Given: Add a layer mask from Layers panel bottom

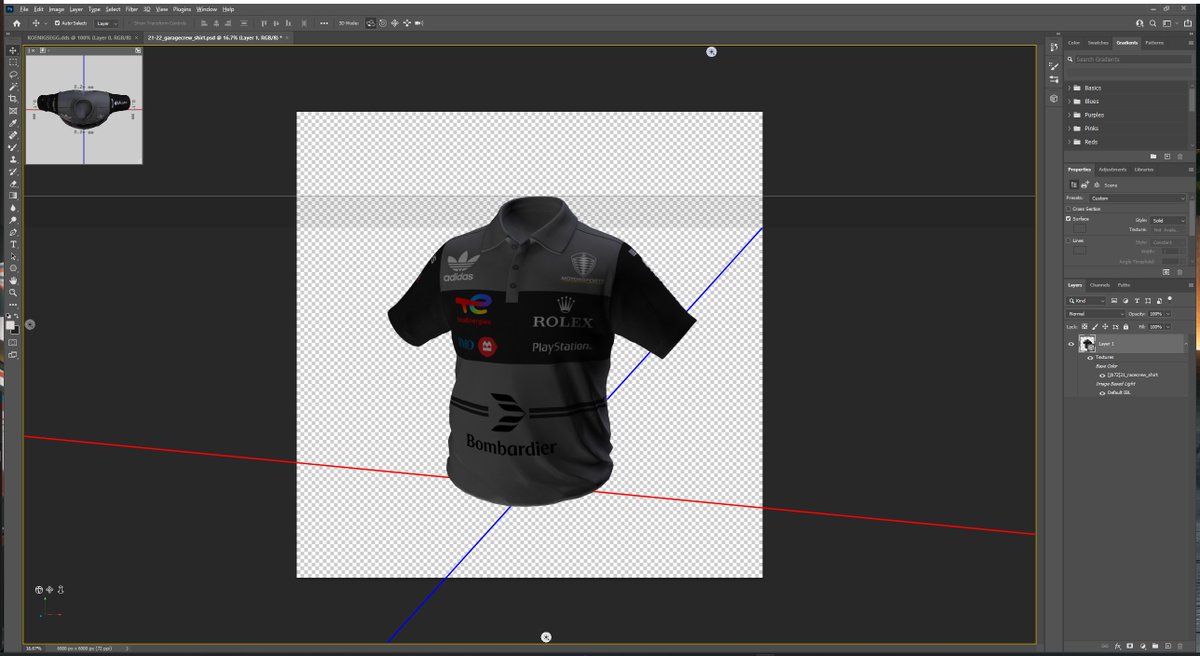Looking at the screenshot, I should [x=1130, y=646].
